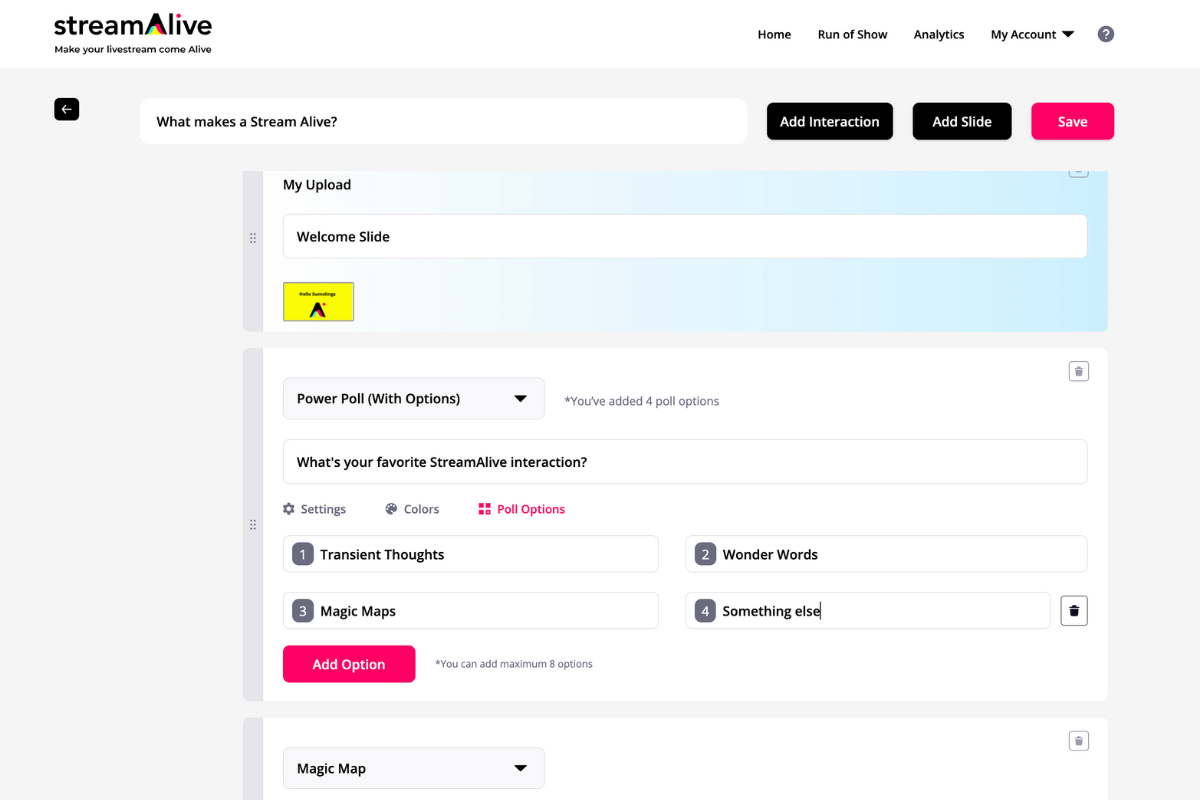Click the 'My Upload' label
Viewport: 1200px width, 800px height.
point(317,185)
